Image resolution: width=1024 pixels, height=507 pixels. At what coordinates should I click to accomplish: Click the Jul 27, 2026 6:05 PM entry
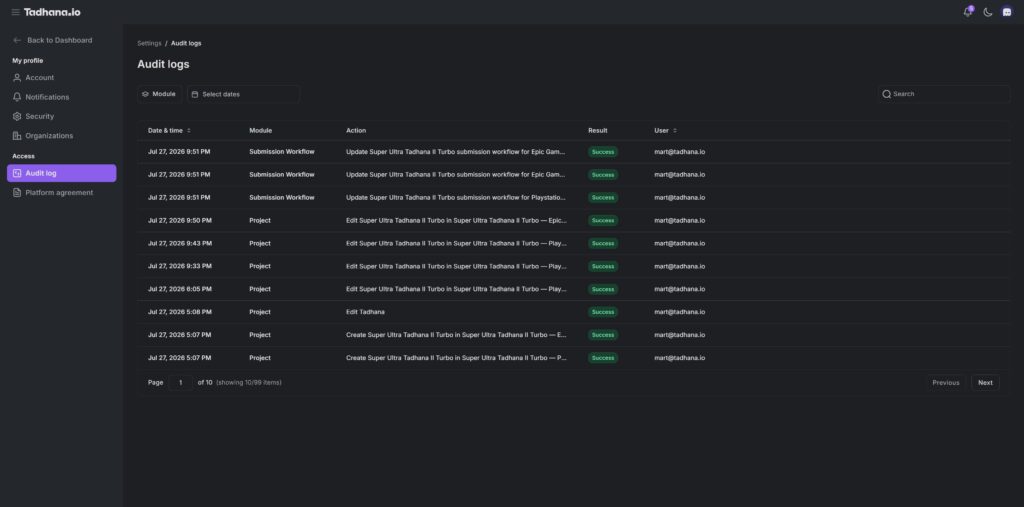coord(180,289)
